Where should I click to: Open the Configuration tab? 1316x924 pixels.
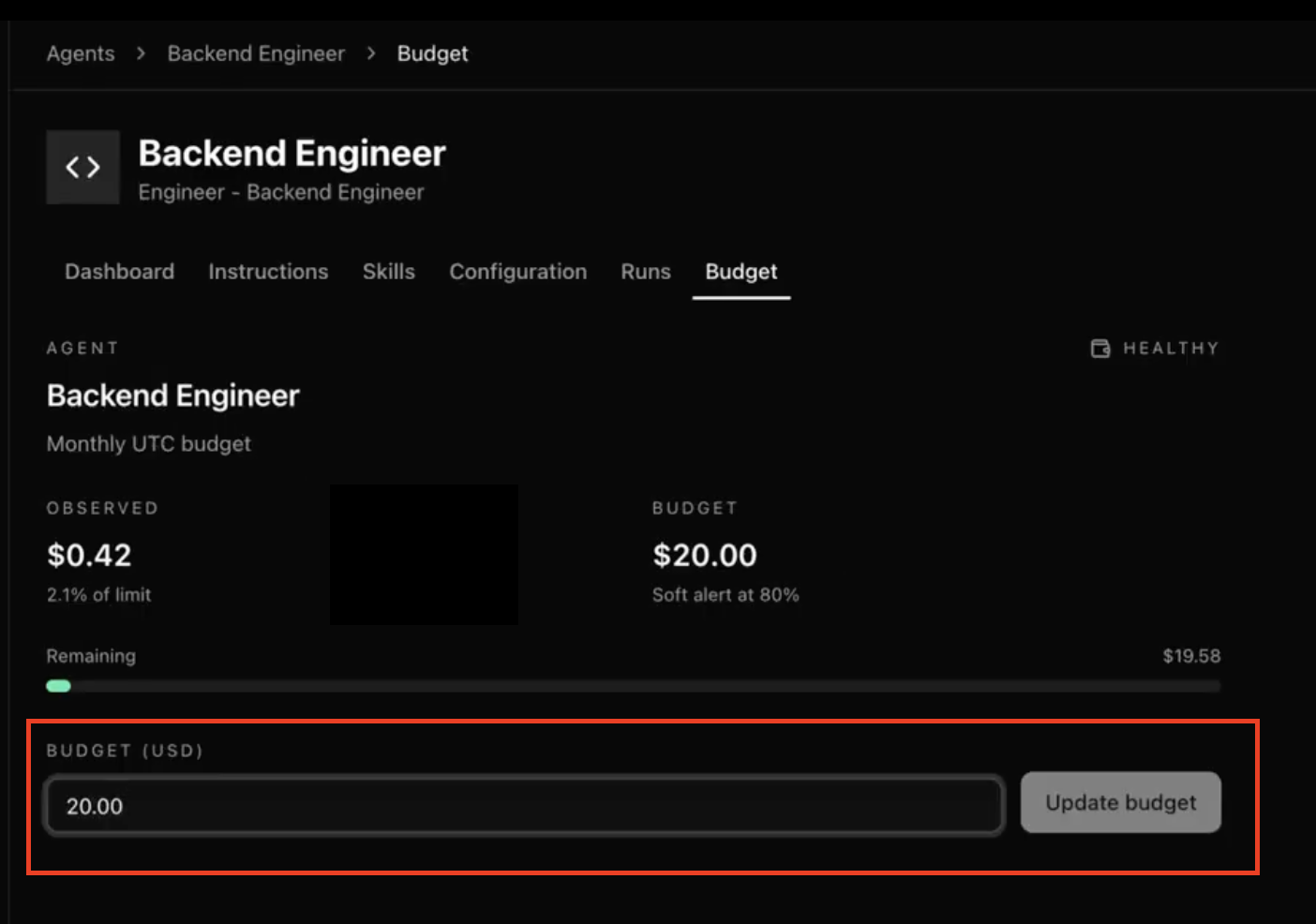[x=517, y=272]
